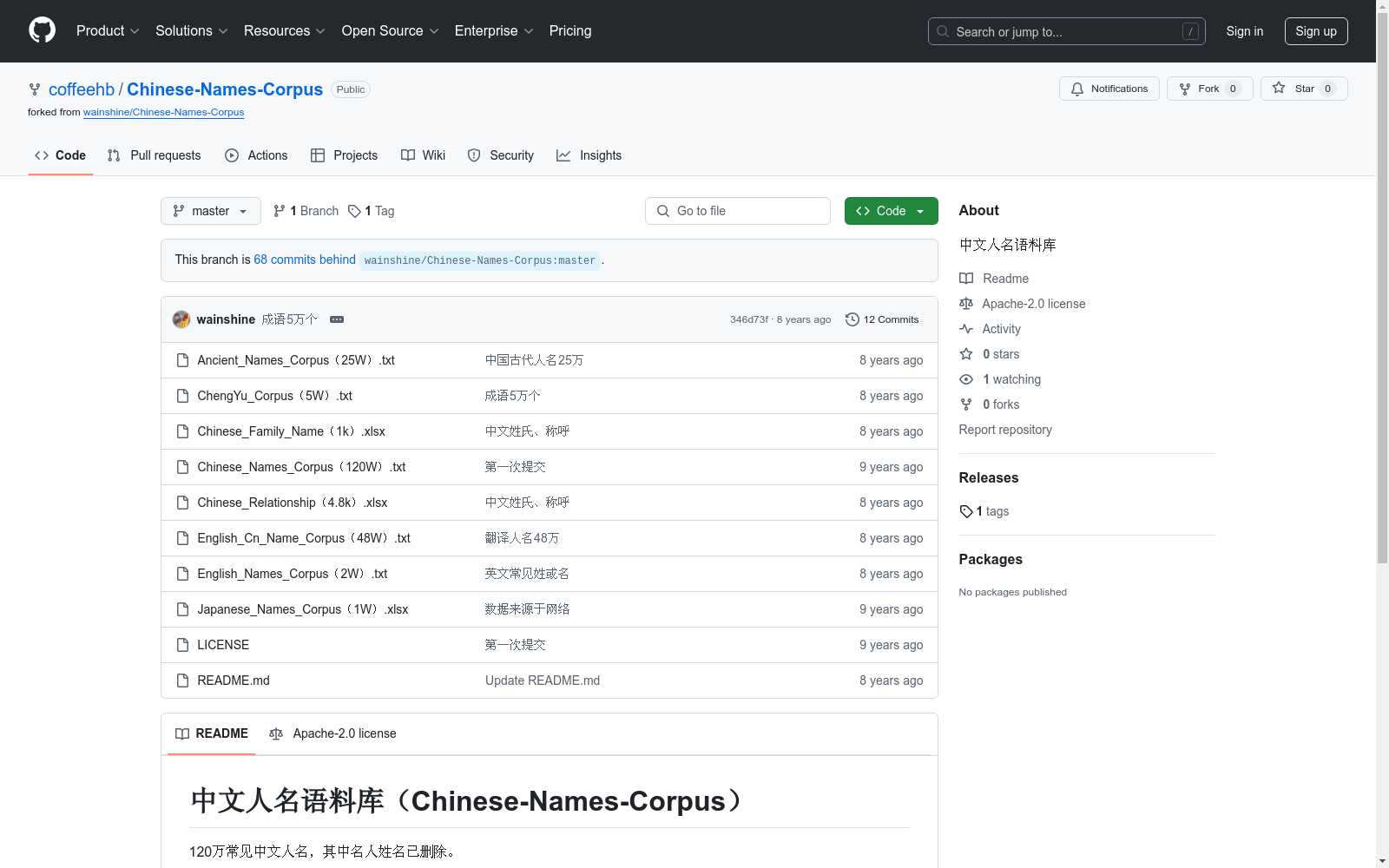Screen dimensions: 1389x868
Task: View the 1 Tag list
Action: [x=371, y=211]
